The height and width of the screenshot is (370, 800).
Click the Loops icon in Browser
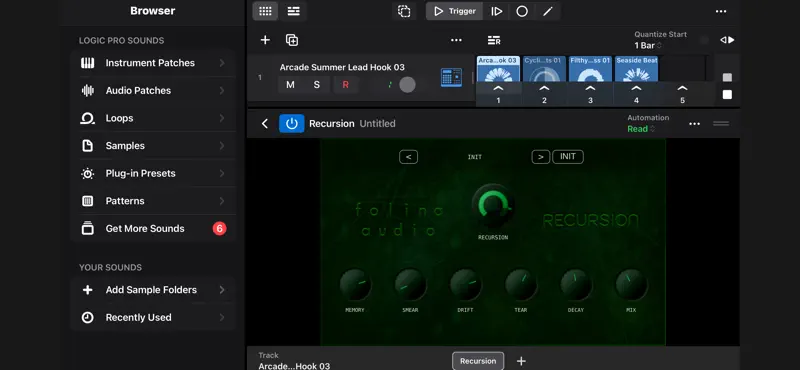click(x=88, y=118)
